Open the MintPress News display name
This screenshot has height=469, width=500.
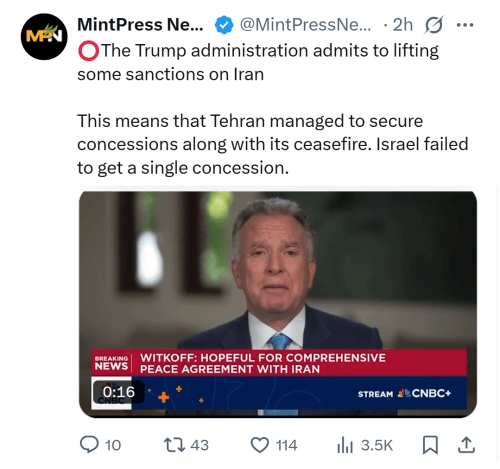click(x=140, y=25)
